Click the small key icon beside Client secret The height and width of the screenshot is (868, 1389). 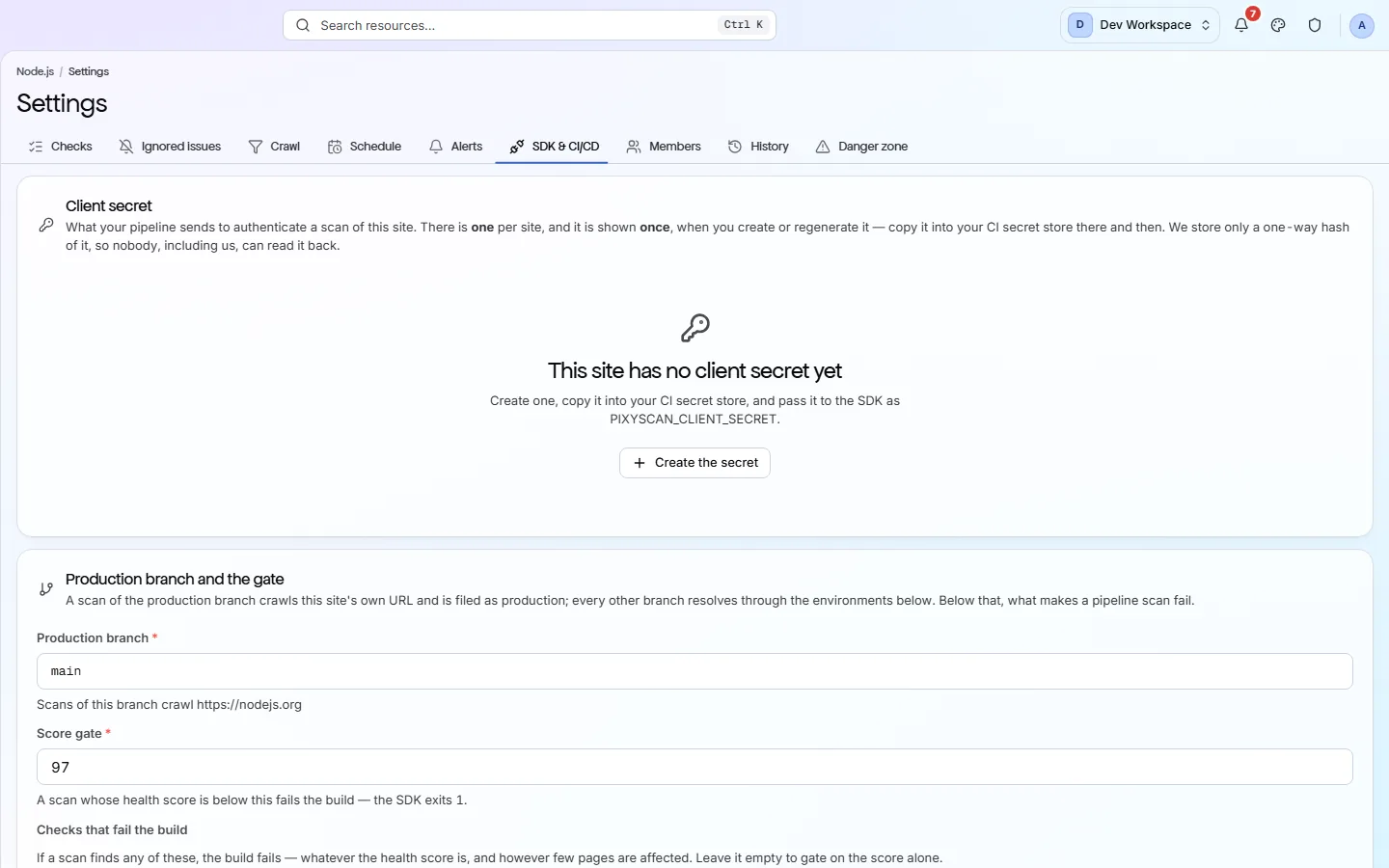(46, 225)
